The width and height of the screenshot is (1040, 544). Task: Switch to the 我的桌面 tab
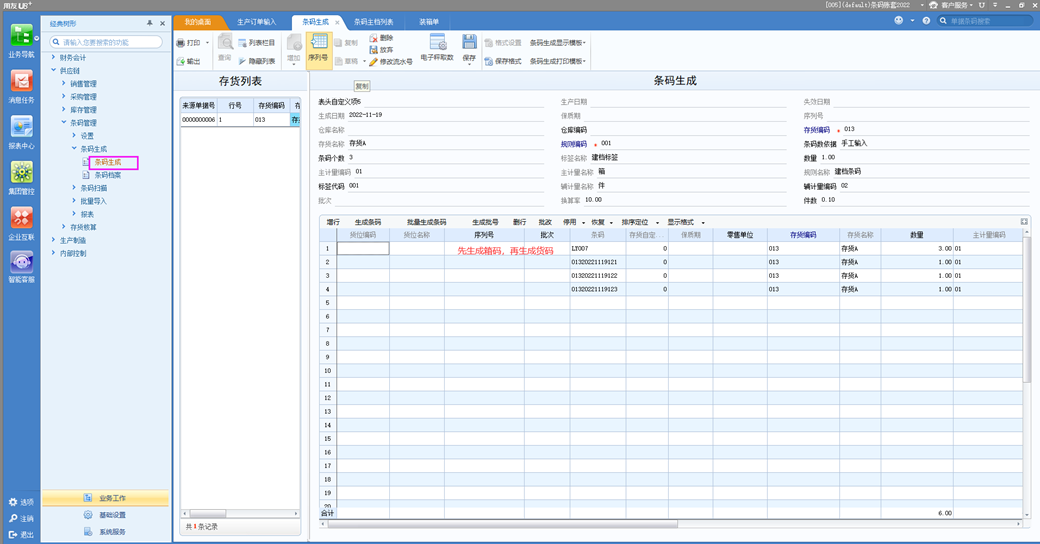[x=198, y=22]
